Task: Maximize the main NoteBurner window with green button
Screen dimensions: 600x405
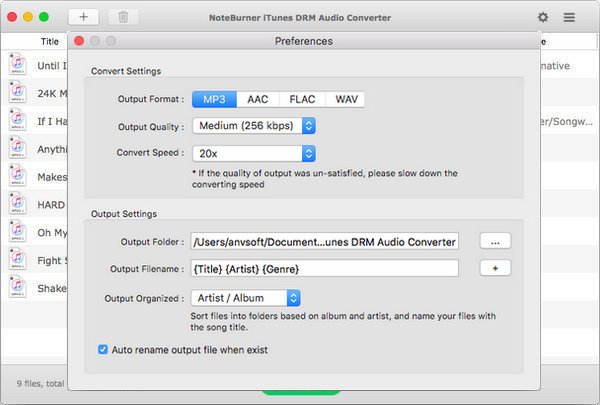Action: click(x=44, y=17)
